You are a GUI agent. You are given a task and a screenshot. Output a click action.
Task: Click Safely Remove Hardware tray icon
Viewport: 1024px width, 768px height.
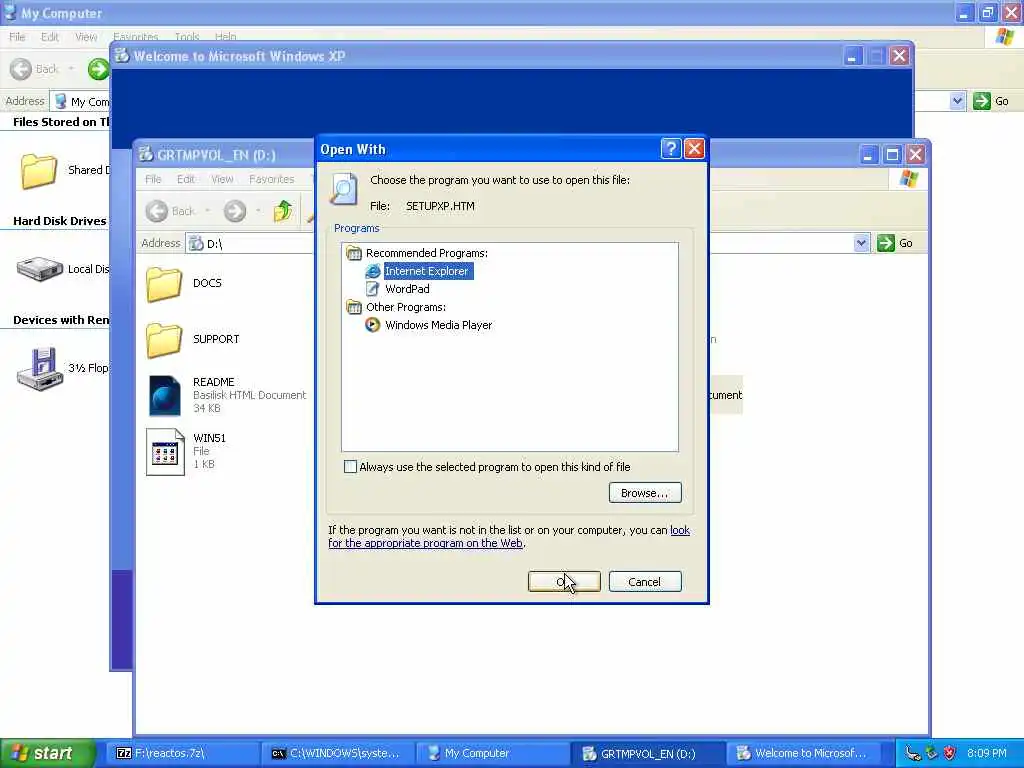[x=931, y=753]
